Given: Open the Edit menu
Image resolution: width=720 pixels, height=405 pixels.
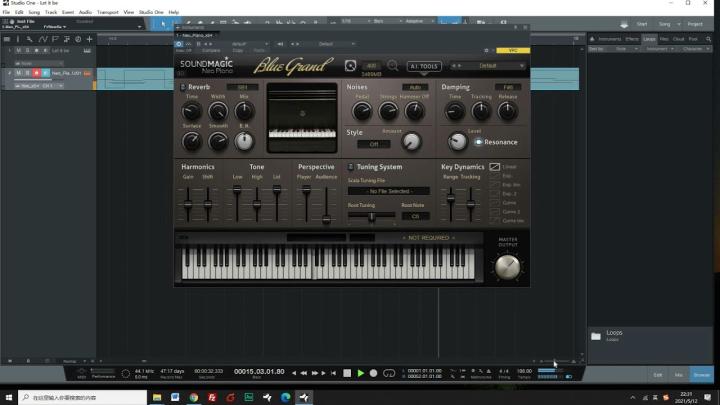Looking at the screenshot, I should (19, 12).
